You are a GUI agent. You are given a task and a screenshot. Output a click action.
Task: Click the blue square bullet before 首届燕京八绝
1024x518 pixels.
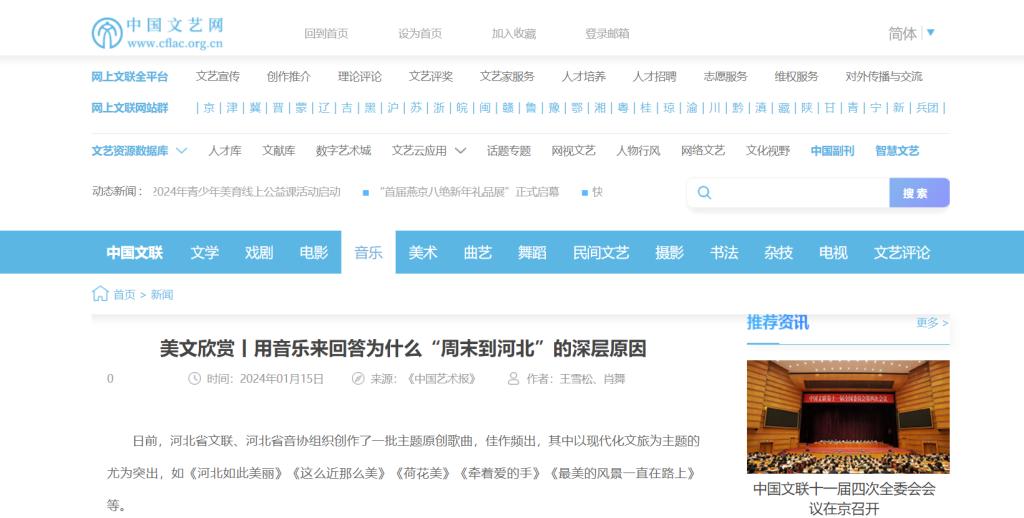366,192
